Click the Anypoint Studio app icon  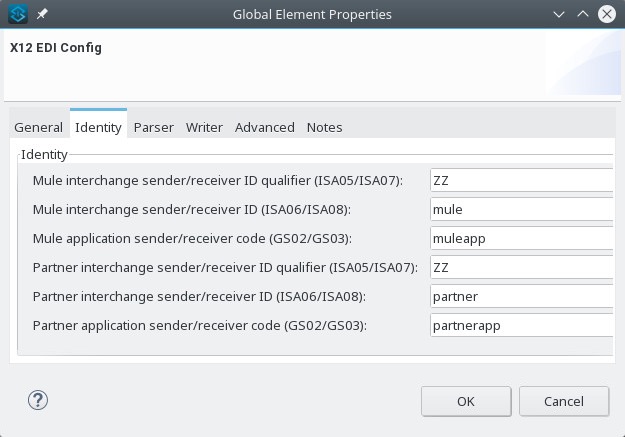tap(18, 14)
